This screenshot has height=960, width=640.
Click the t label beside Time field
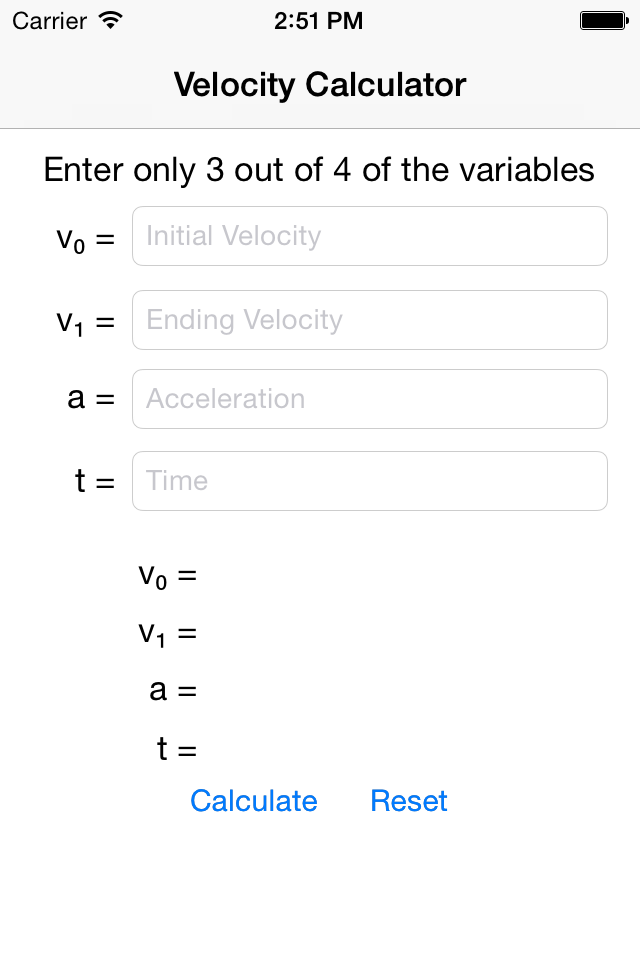pos(93,480)
